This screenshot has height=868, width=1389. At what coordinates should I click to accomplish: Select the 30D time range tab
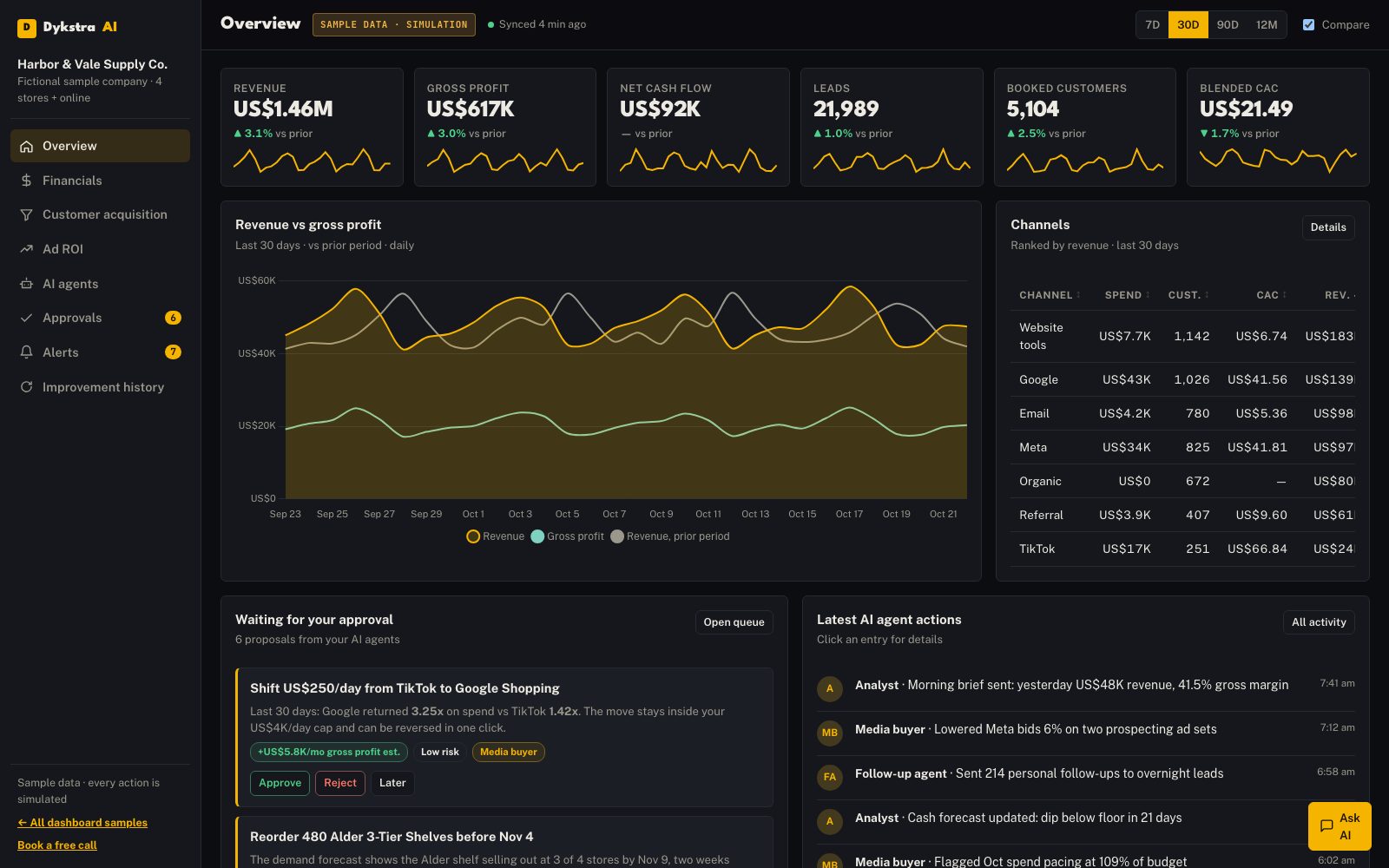tap(1188, 24)
